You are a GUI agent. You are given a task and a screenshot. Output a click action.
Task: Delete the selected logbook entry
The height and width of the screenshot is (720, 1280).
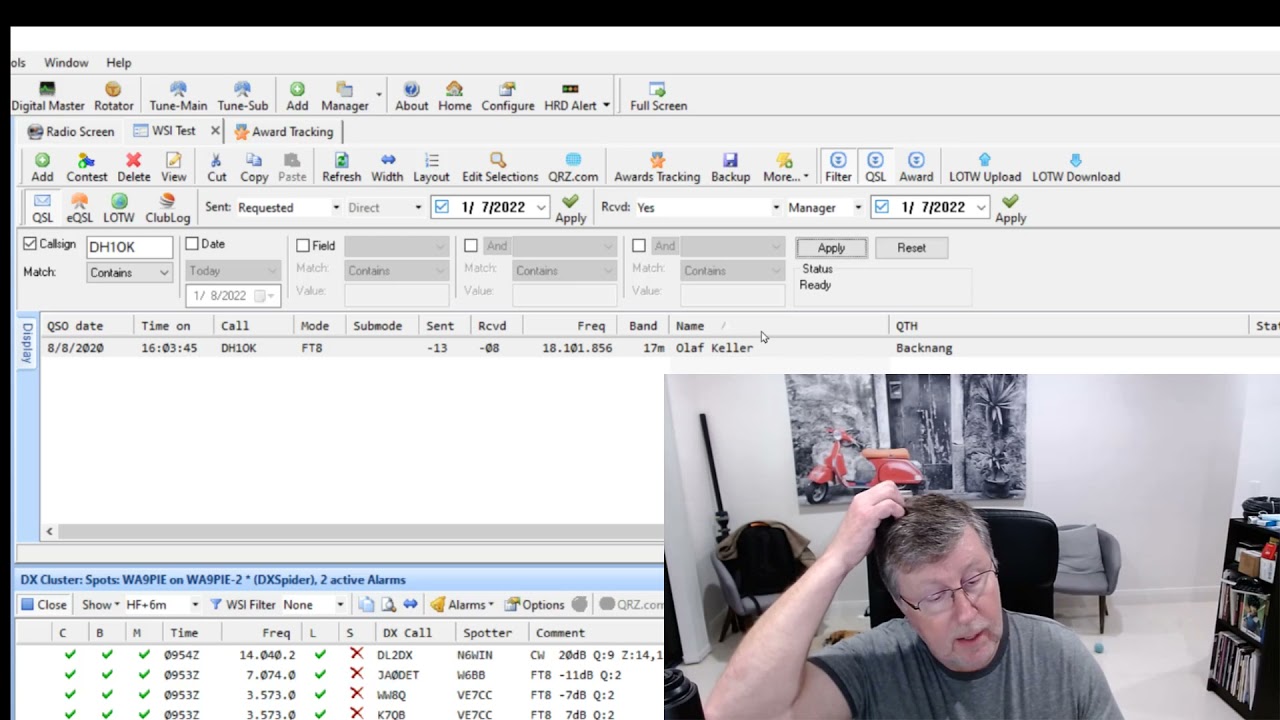coord(133,167)
